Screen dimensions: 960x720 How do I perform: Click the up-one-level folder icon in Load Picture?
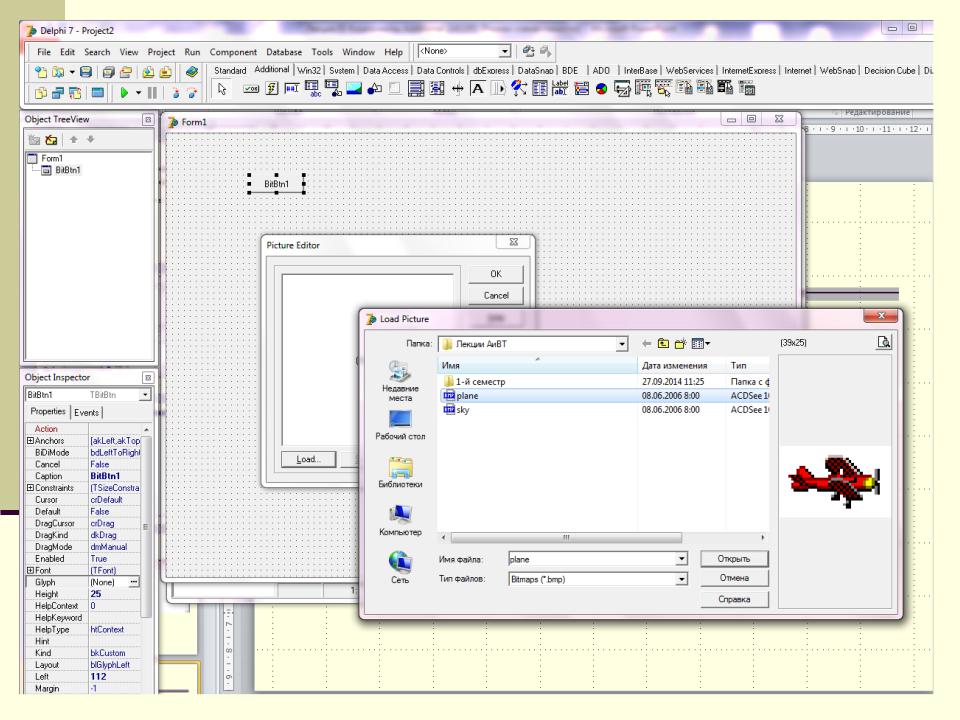click(x=663, y=343)
